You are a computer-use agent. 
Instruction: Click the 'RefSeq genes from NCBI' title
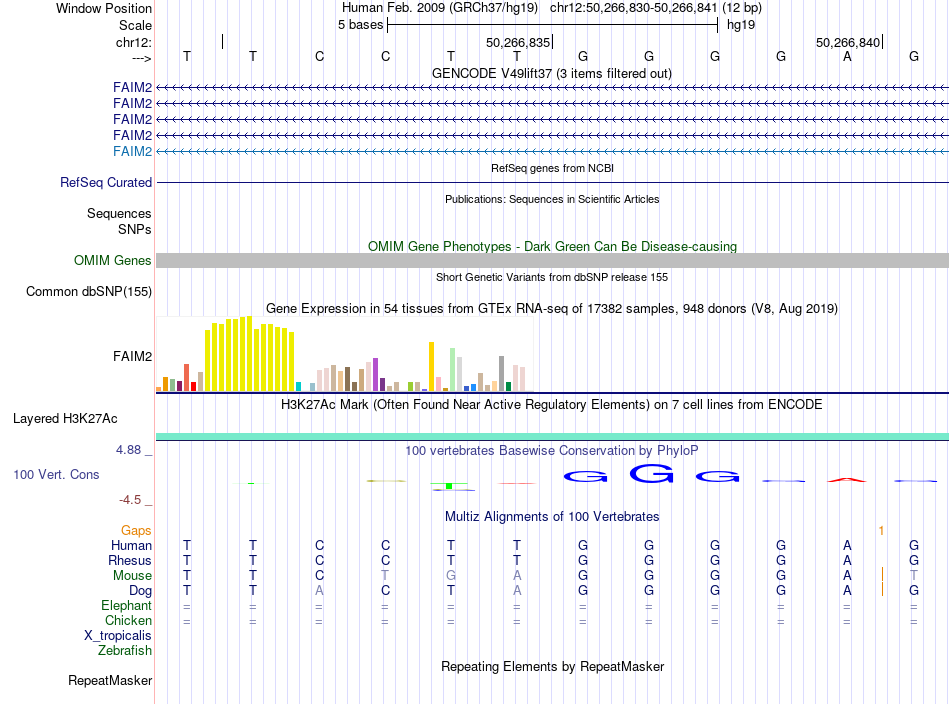click(552, 168)
